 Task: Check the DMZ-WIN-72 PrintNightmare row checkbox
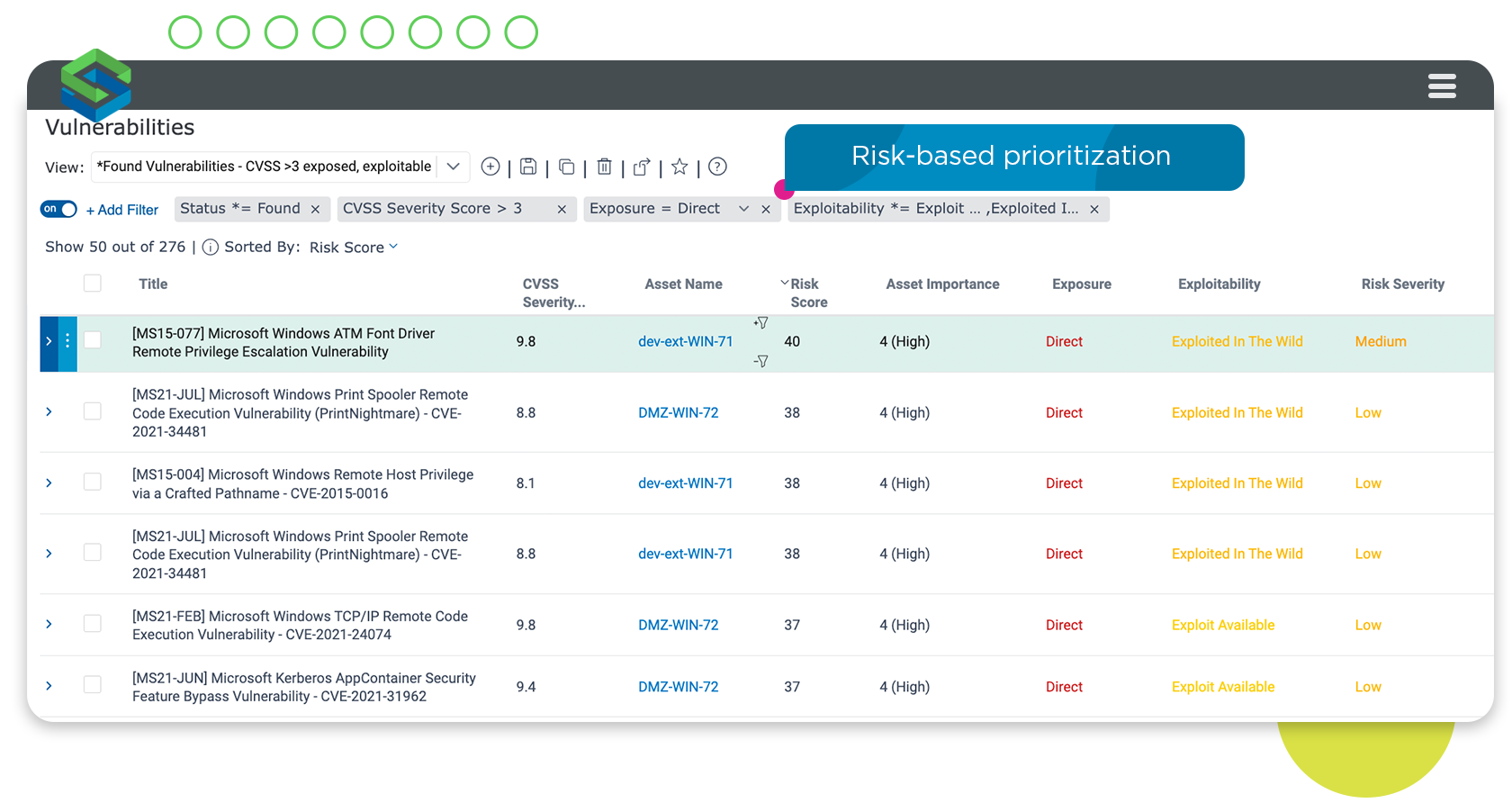coord(93,411)
